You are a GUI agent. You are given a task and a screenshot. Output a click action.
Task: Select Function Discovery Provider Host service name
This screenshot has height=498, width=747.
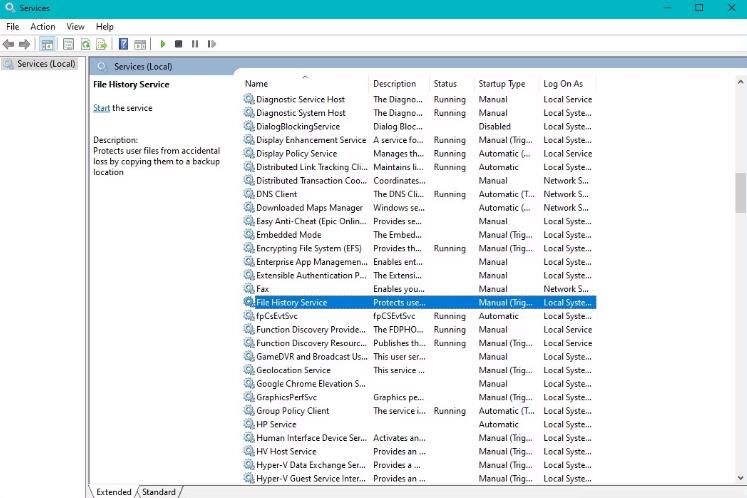tap(311, 329)
